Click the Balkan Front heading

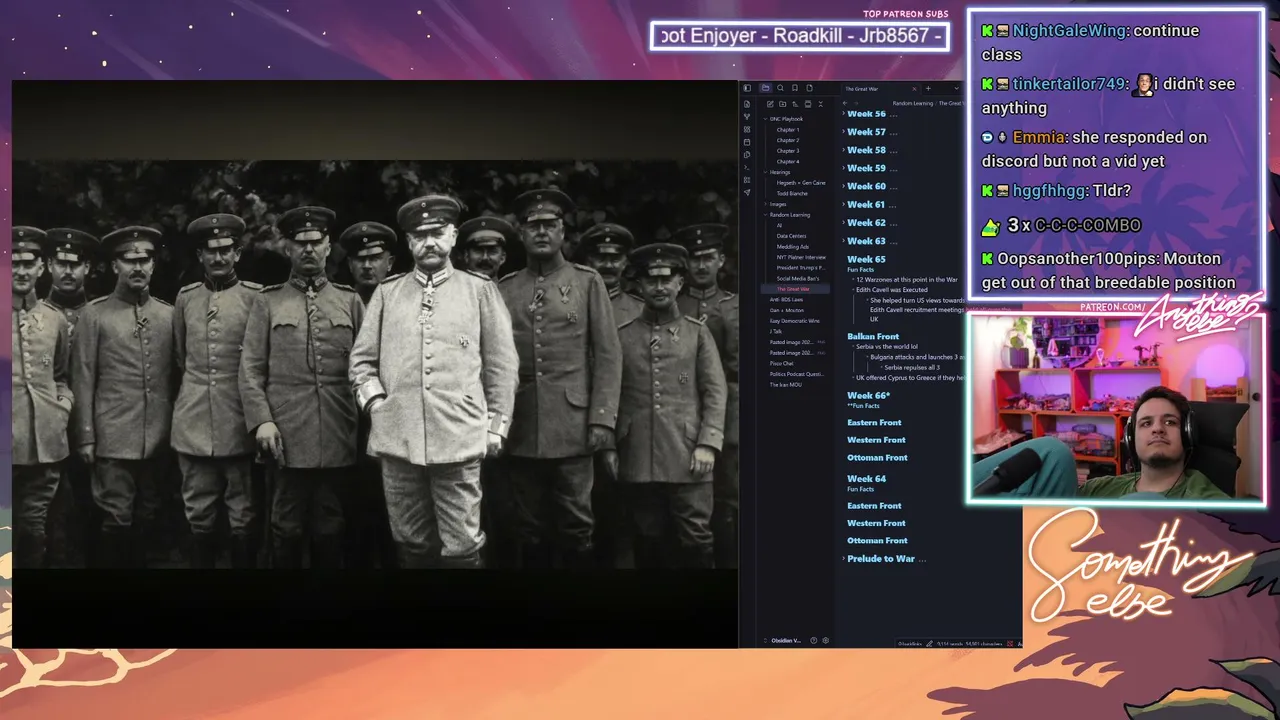click(x=873, y=336)
